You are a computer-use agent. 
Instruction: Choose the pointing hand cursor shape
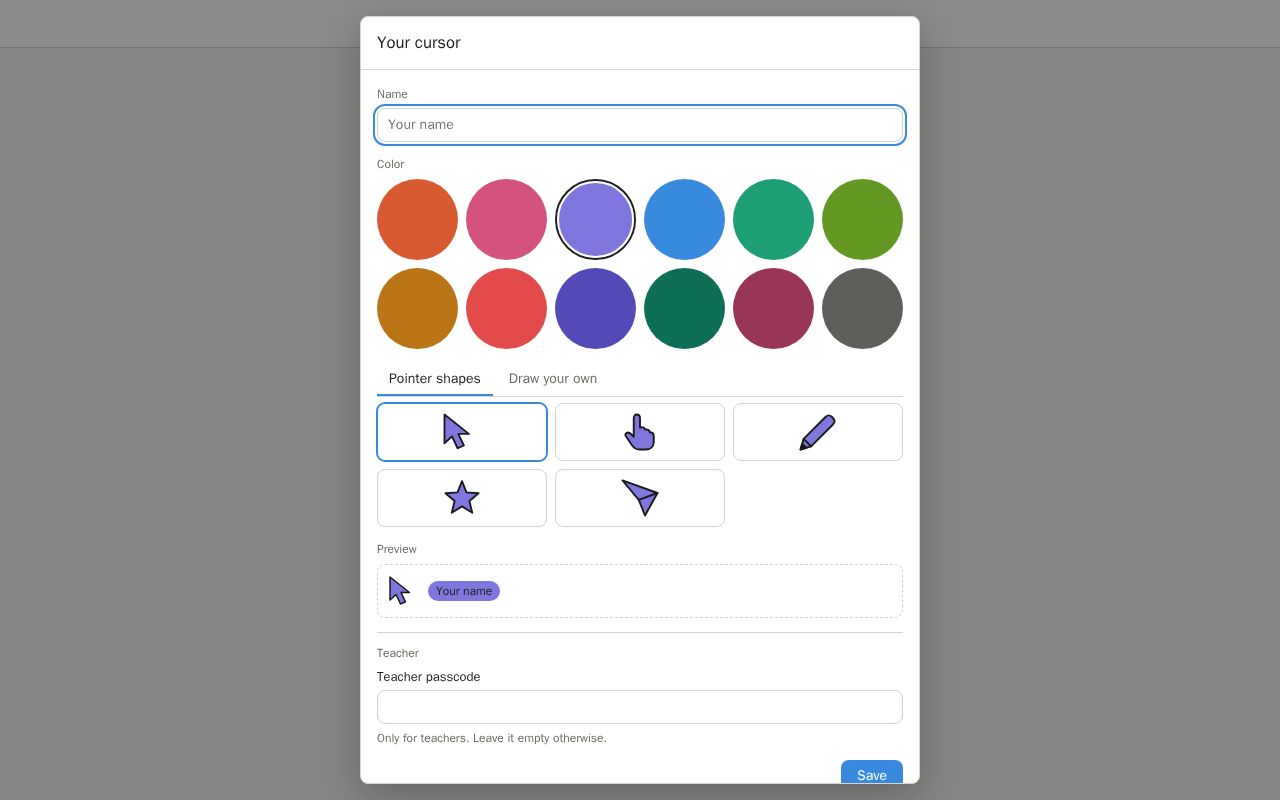coord(640,432)
